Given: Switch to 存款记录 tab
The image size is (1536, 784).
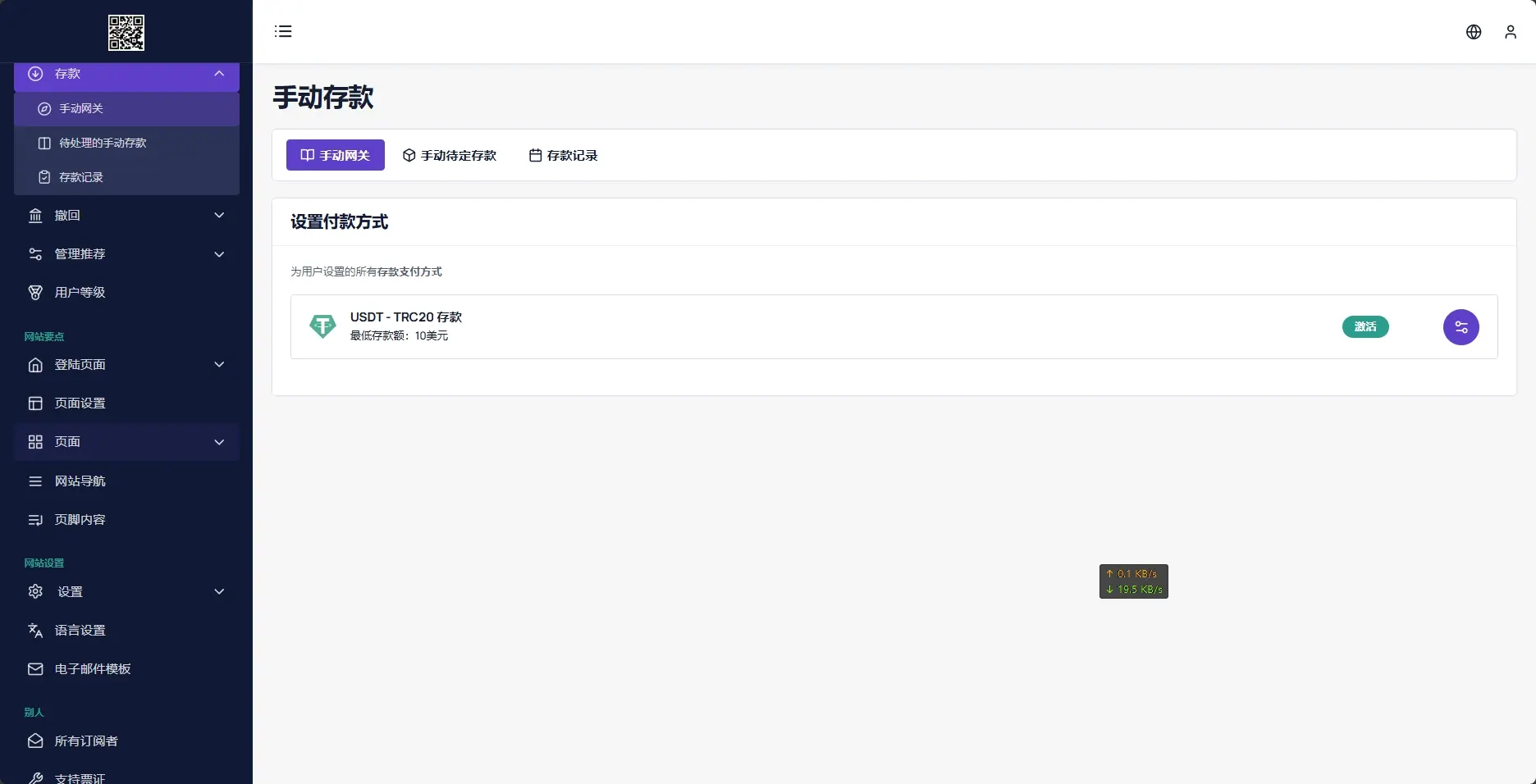Looking at the screenshot, I should tap(564, 156).
